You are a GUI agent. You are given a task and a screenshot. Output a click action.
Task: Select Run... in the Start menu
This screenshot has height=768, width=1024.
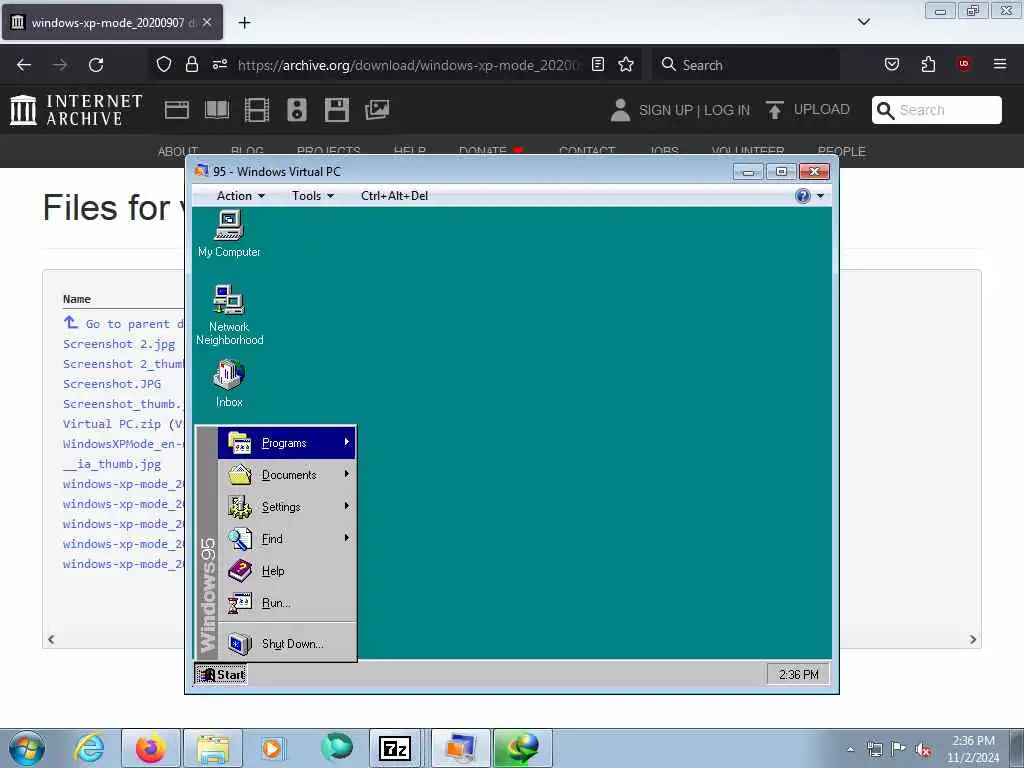click(287, 603)
